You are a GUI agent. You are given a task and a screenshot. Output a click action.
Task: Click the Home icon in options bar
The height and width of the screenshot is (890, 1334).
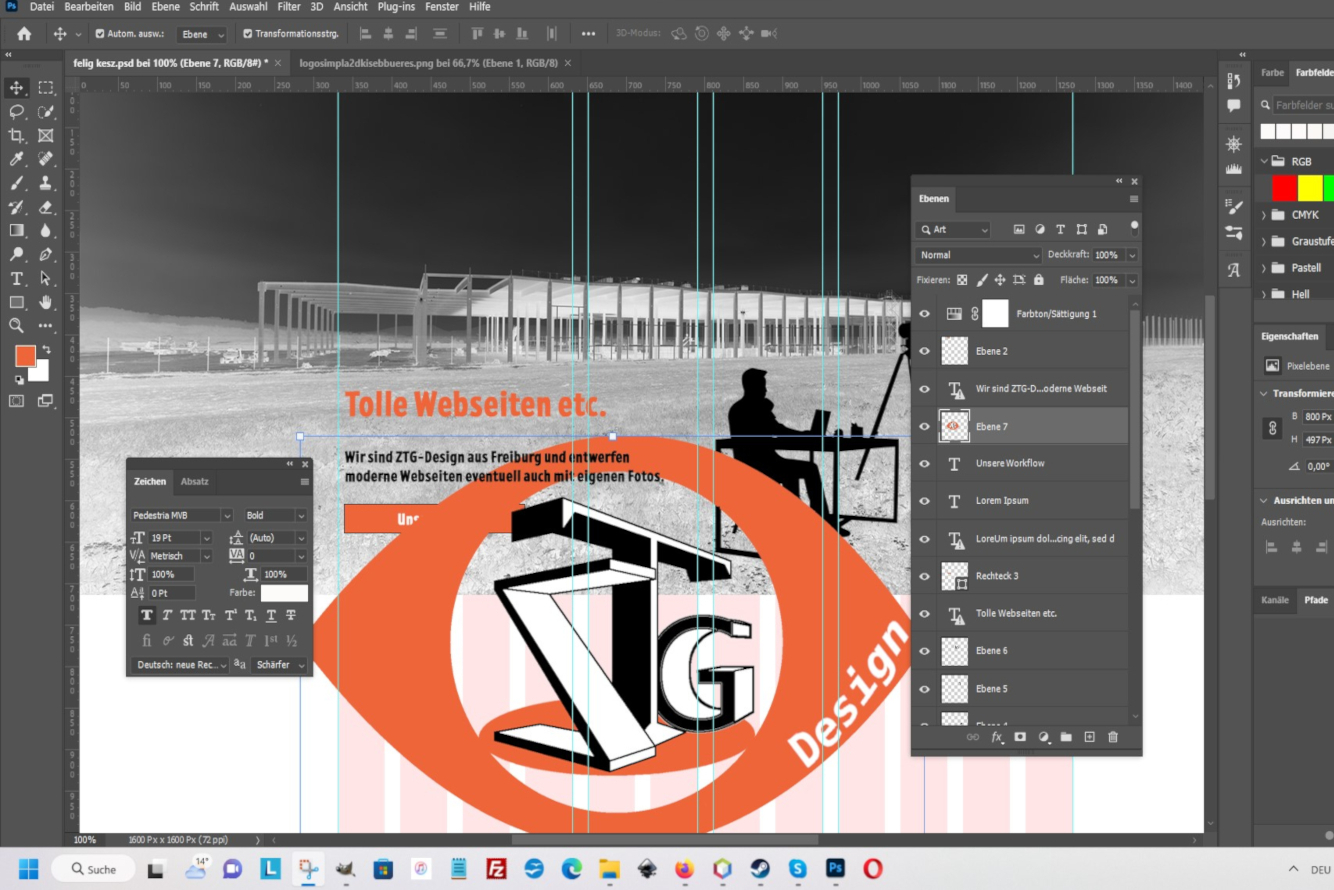(24, 34)
